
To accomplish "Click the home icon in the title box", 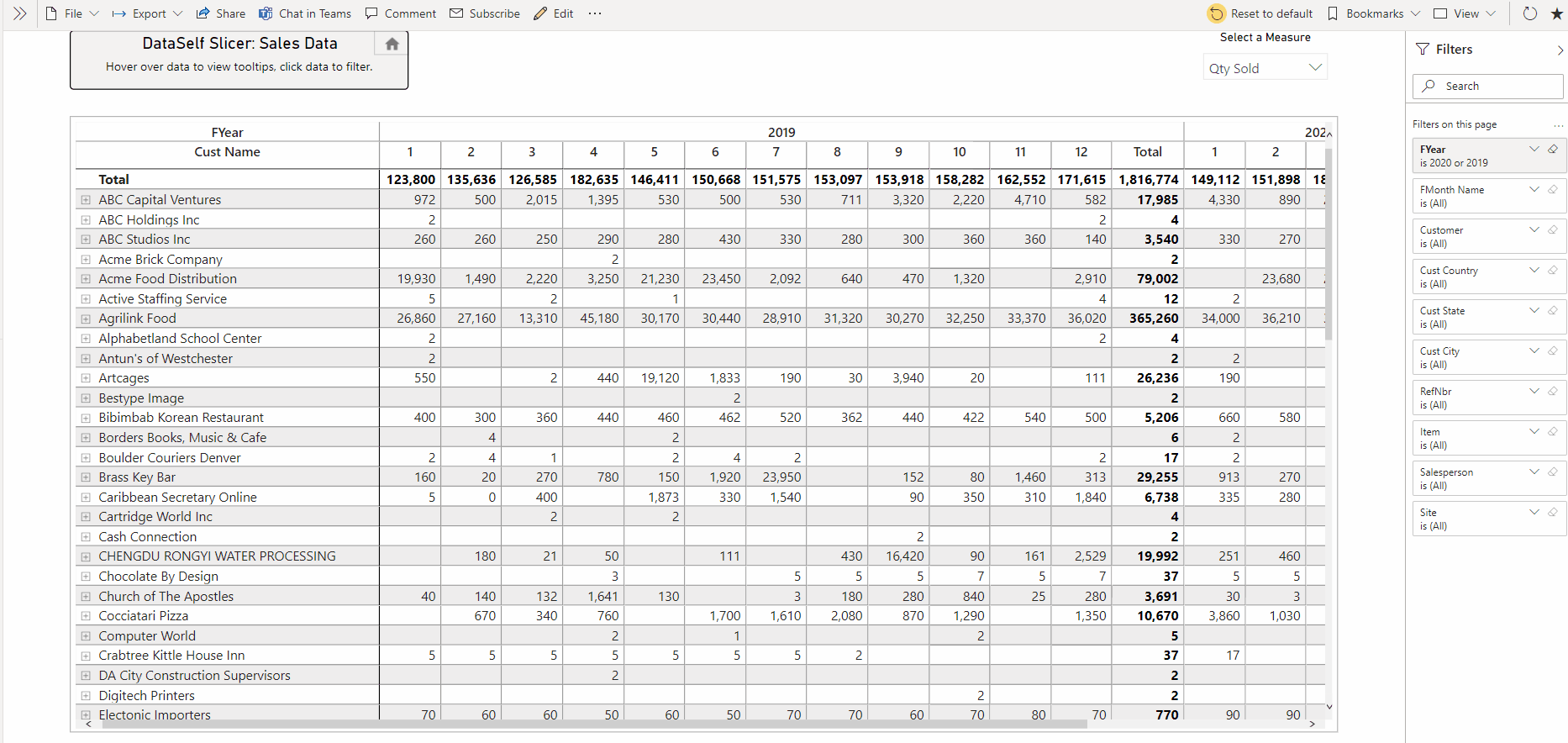I will [392, 45].
